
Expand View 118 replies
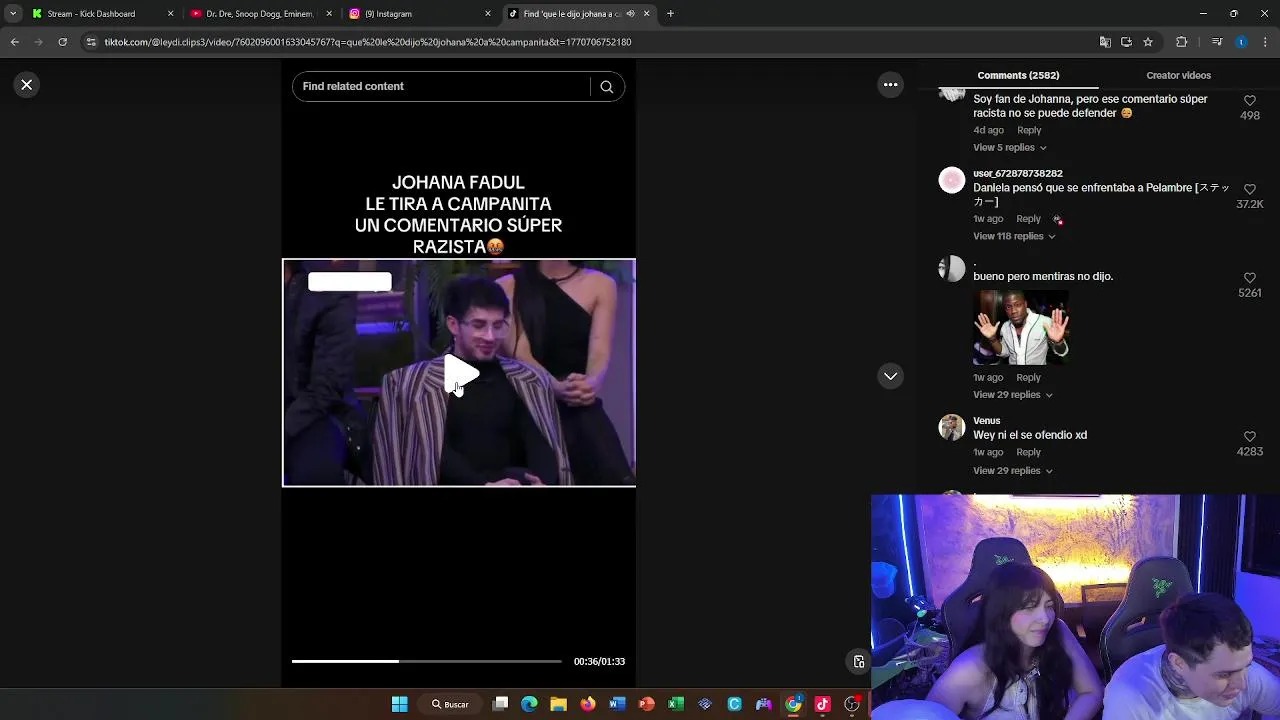[x=1014, y=237]
